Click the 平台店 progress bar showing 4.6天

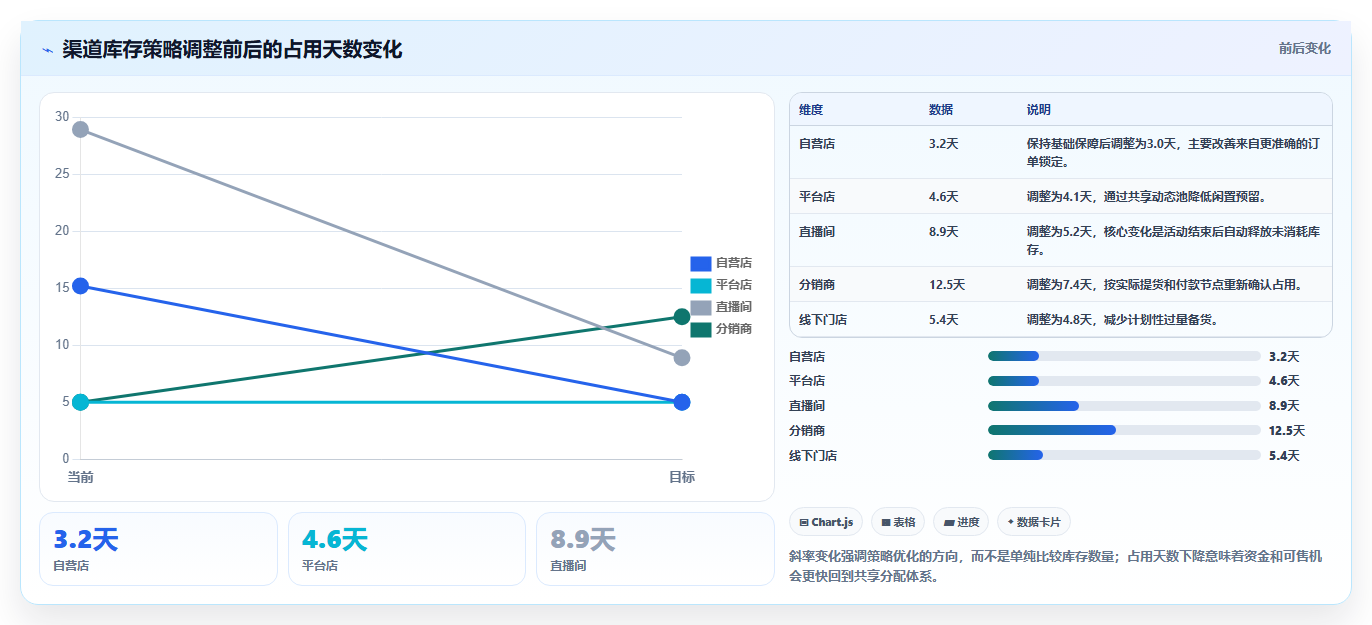[1124, 381]
